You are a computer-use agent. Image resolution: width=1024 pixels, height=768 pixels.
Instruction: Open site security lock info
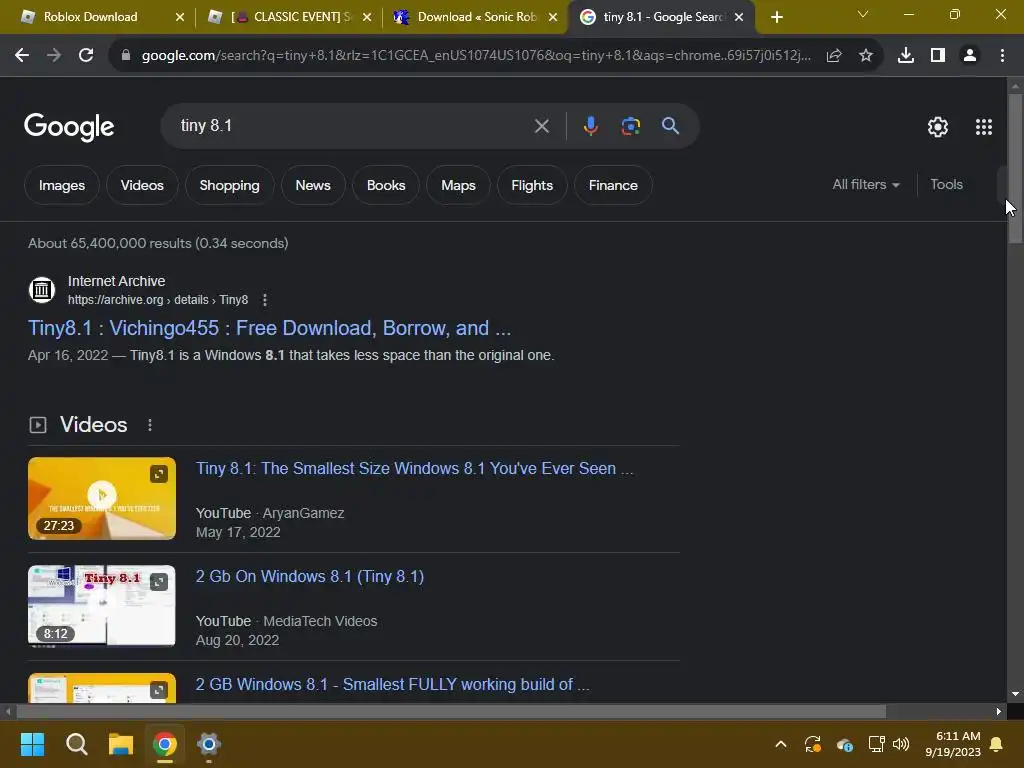[x=126, y=56]
